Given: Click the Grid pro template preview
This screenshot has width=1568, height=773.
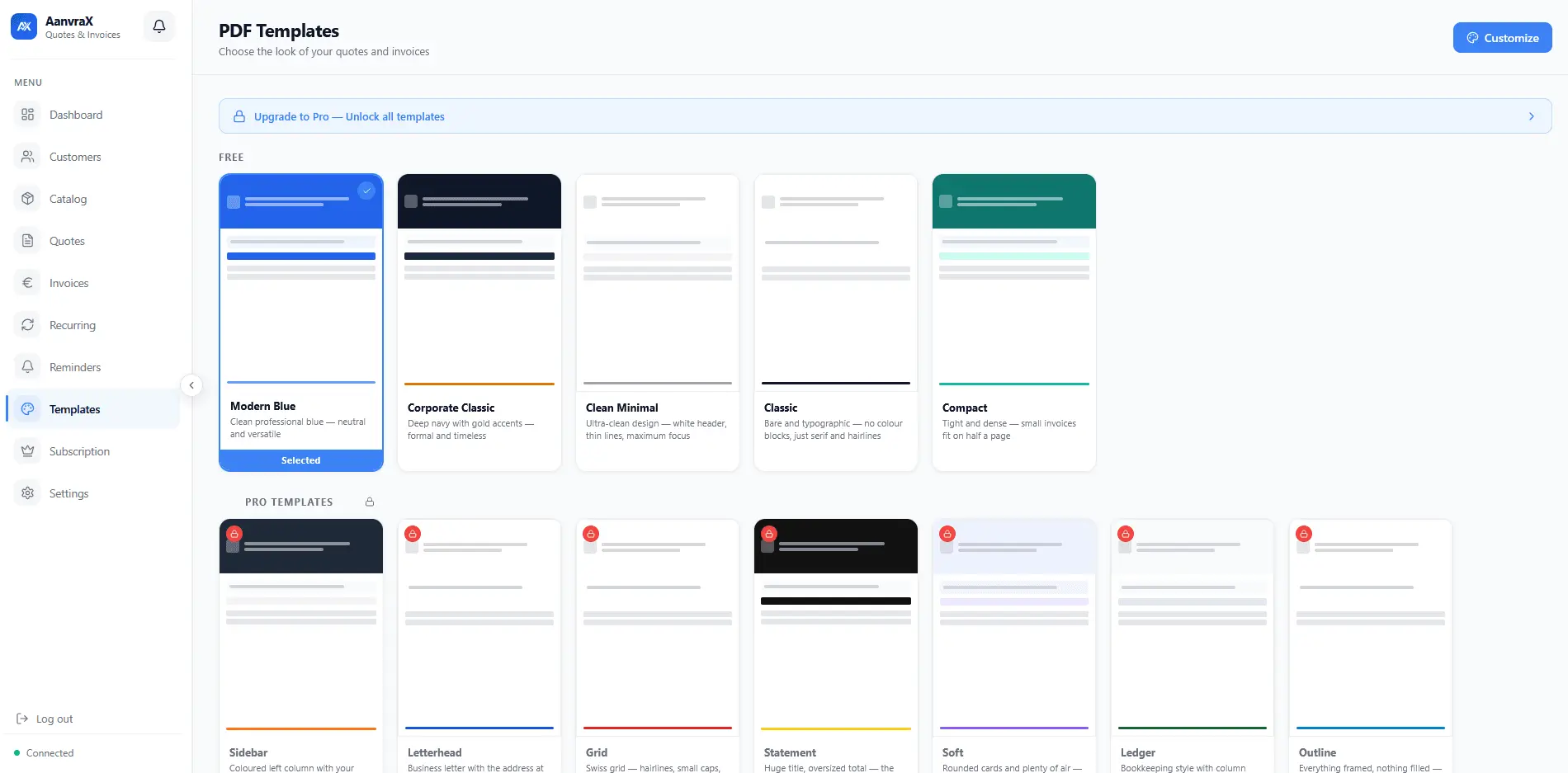Looking at the screenshot, I should 658,628.
